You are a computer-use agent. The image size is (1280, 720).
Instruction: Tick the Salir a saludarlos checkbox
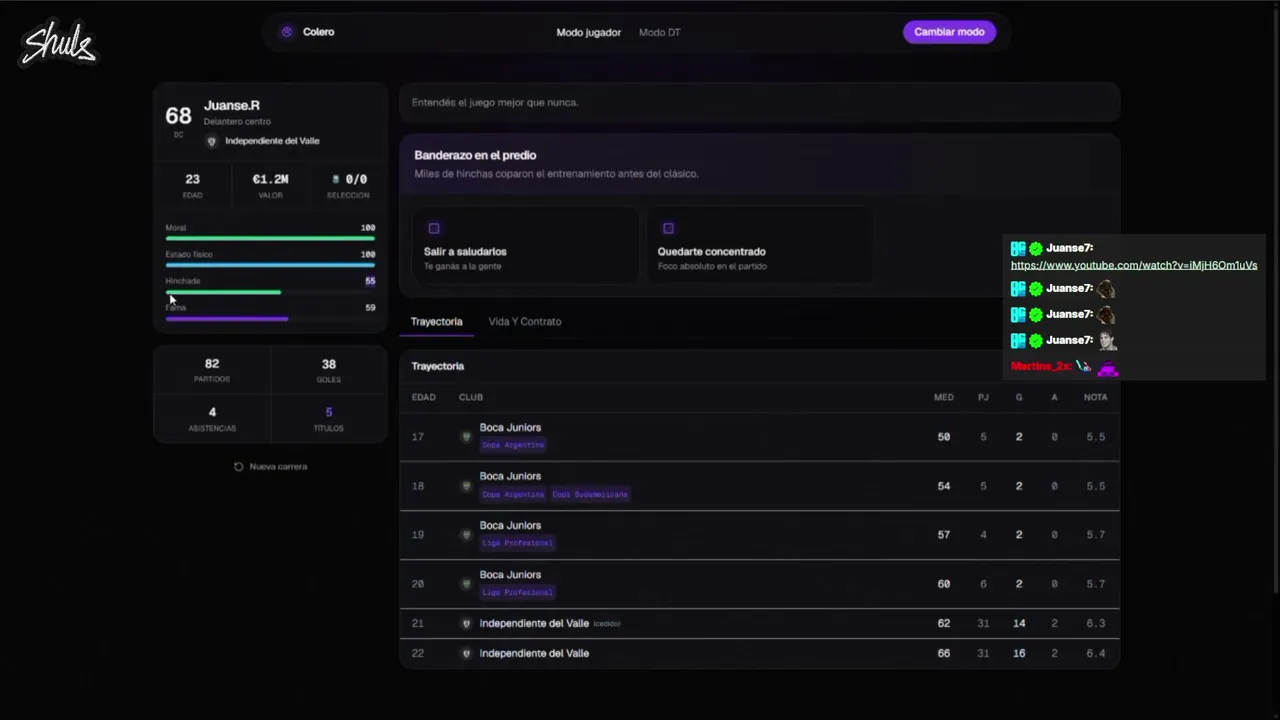pyautogui.click(x=434, y=228)
